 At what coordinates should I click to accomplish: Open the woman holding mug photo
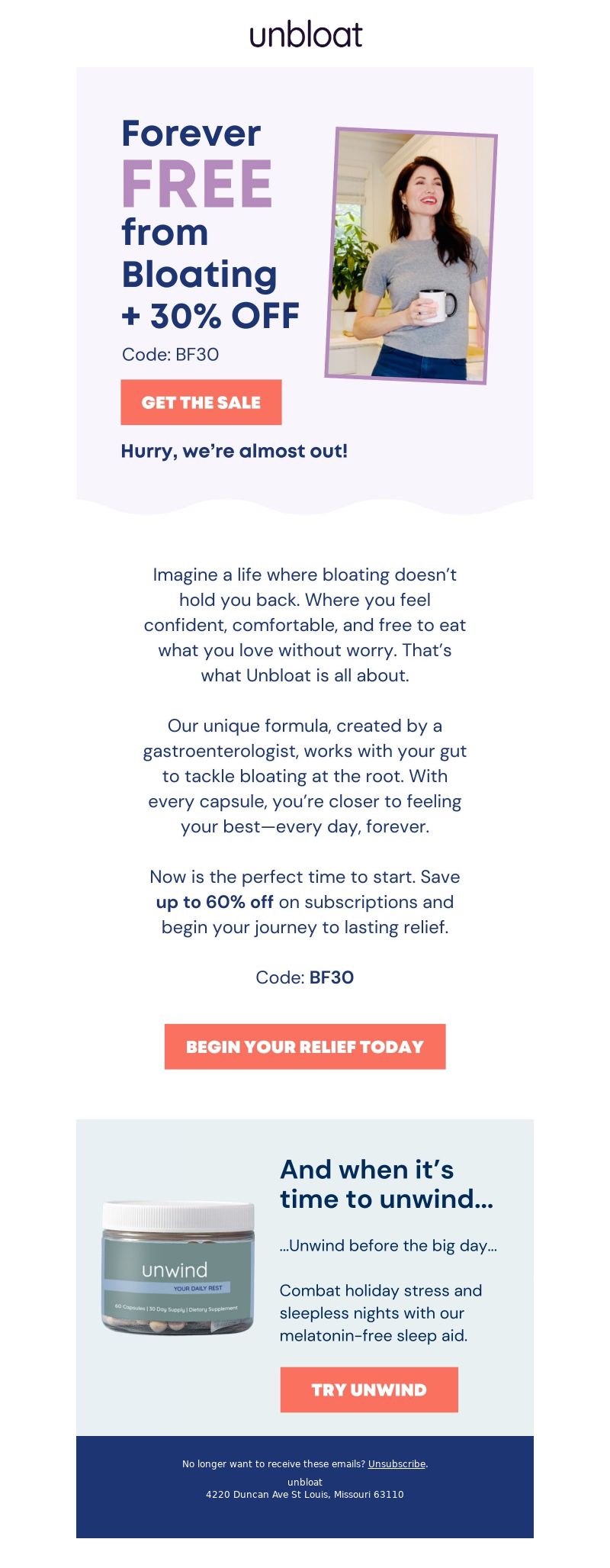[x=410, y=256]
